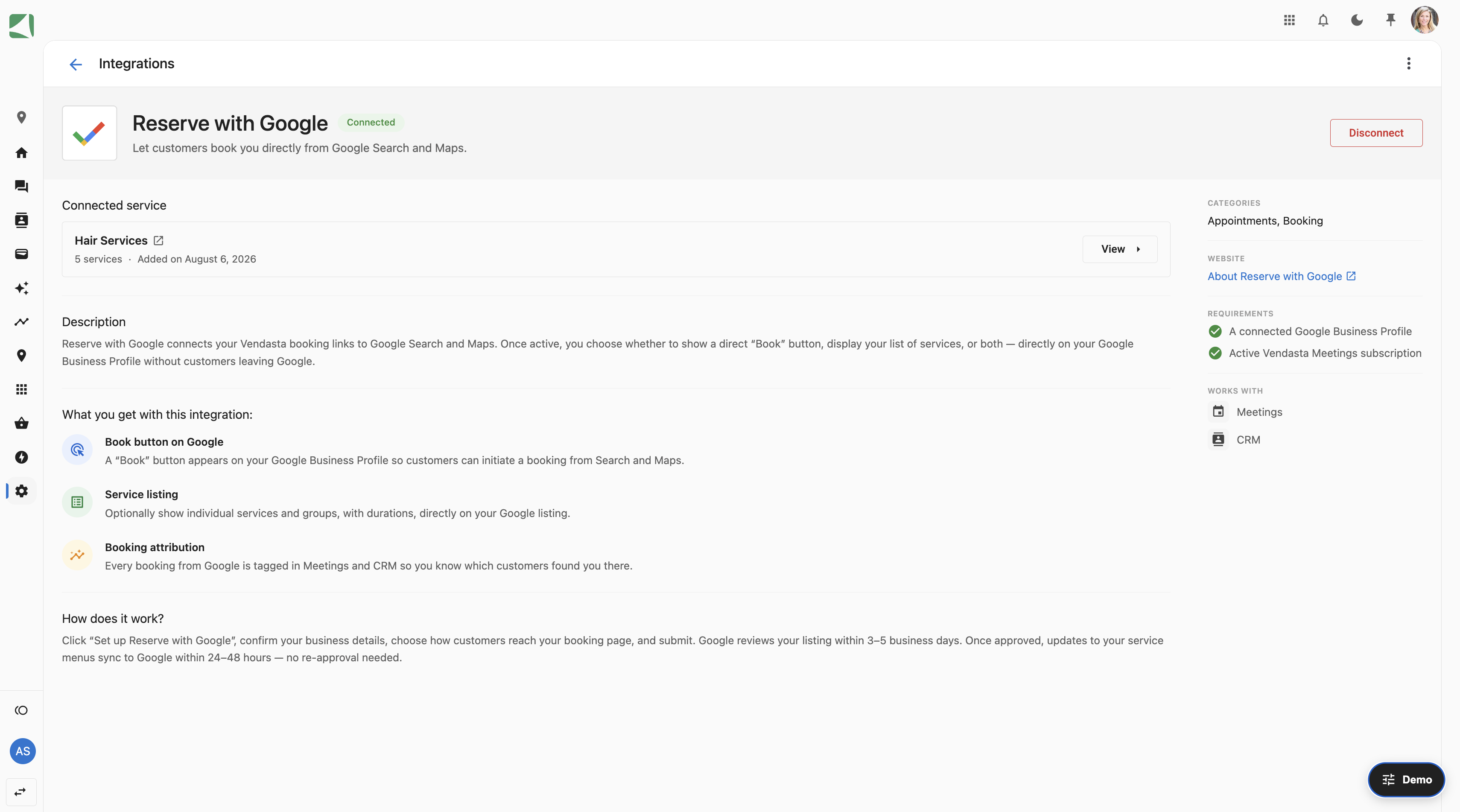Toggle dark mode moon icon
Viewport: 1460px width, 812px height.
click(1357, 20)
